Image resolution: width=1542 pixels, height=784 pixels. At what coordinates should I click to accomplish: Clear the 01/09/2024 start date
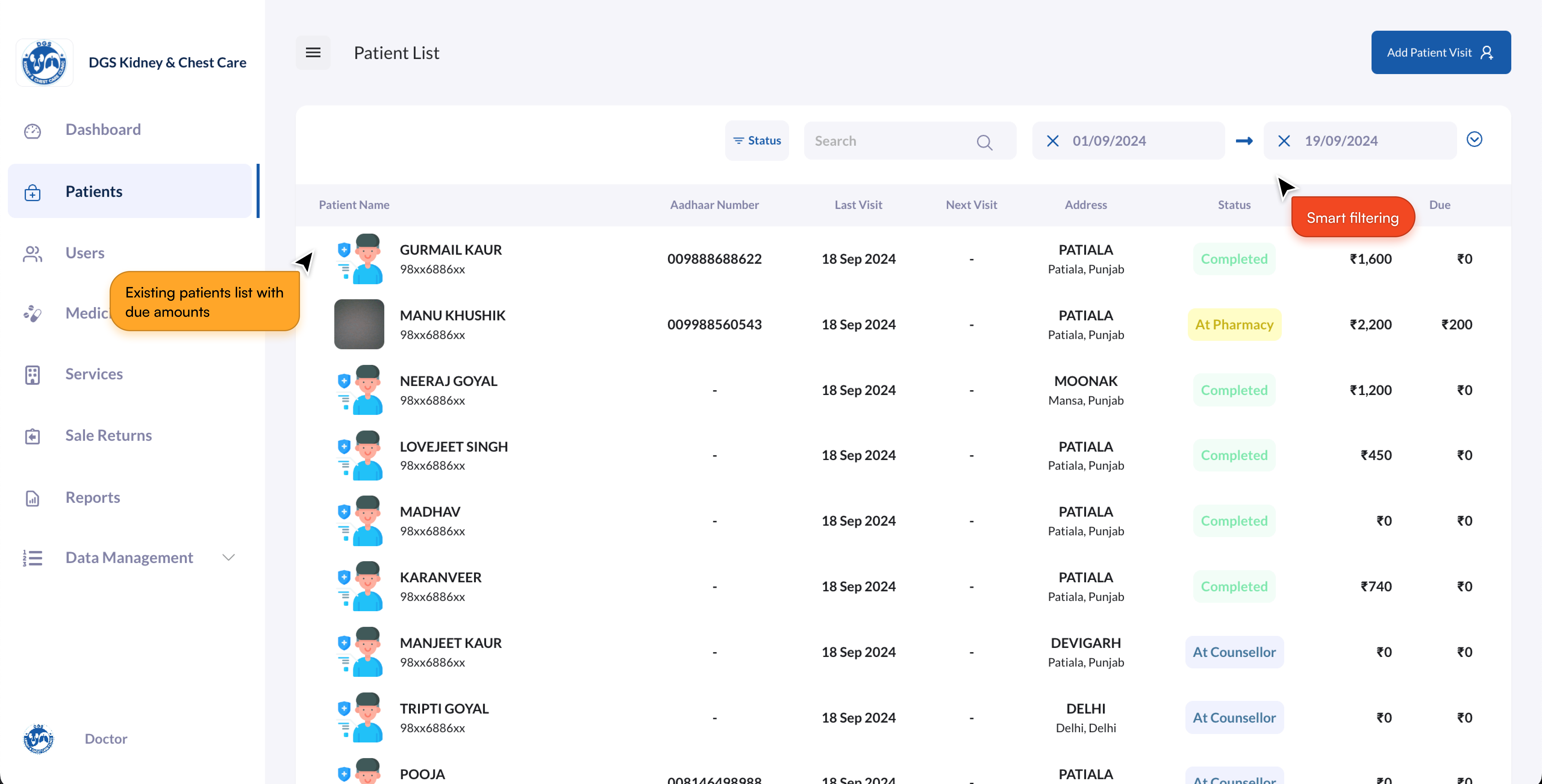click(x=1052, y=141)
